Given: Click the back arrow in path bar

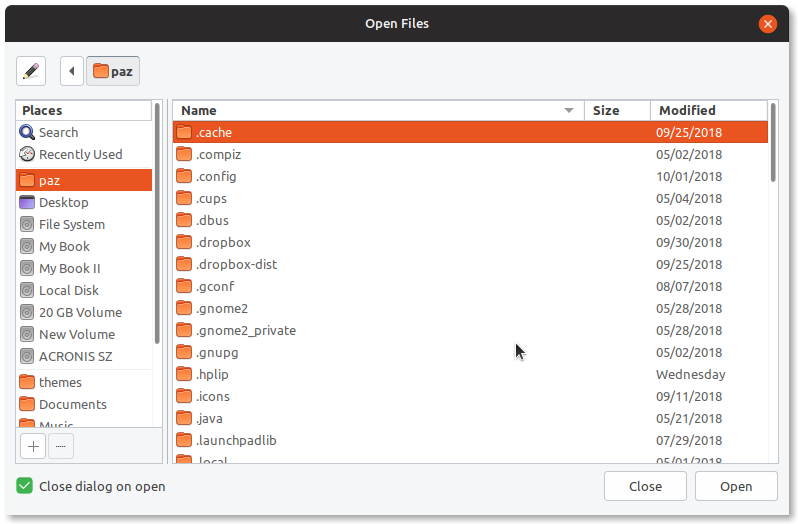Looking at the screenshot, I should tap(72, 71).
